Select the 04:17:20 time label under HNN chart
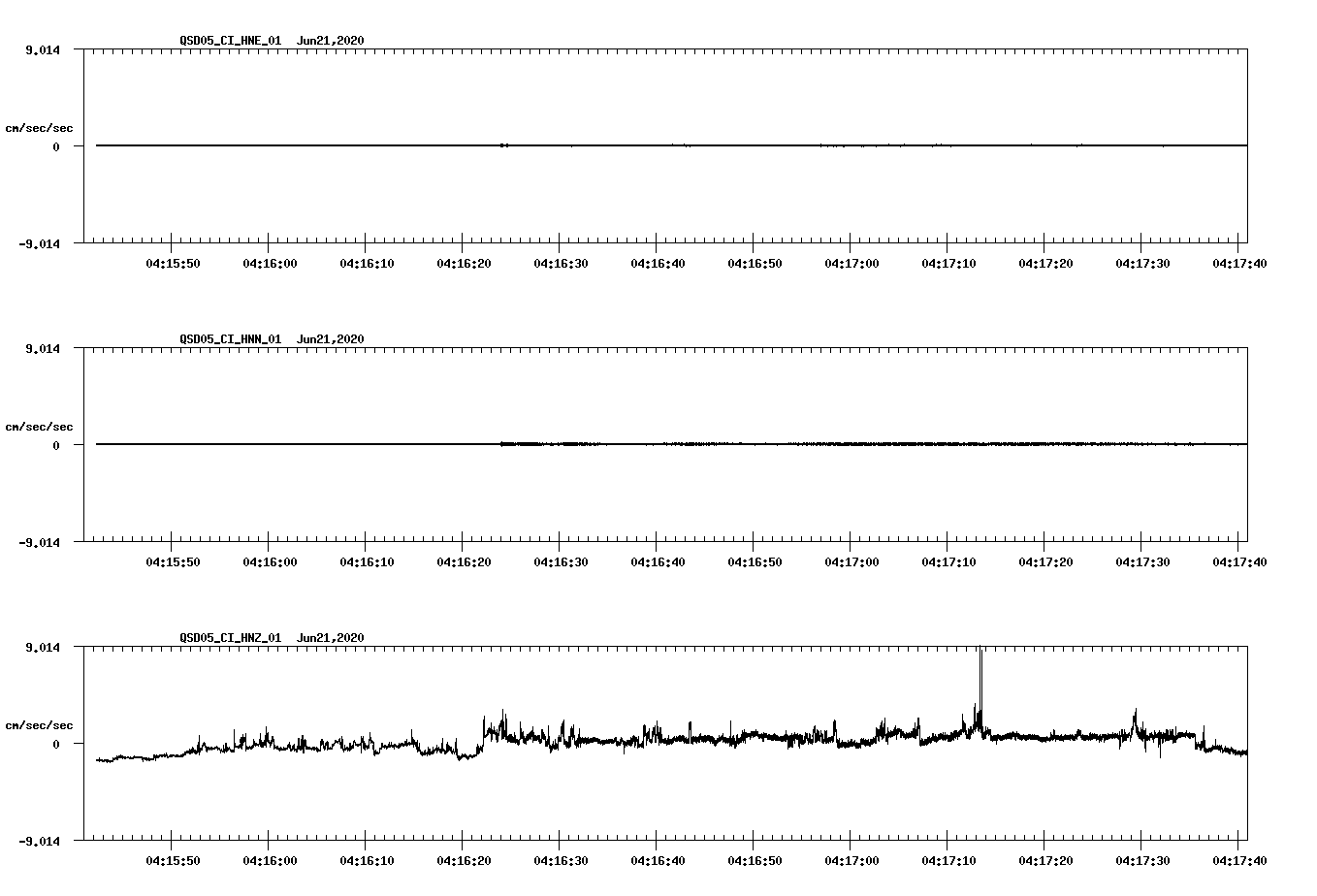This screenshot has width=1317, height=896. 1045,561
